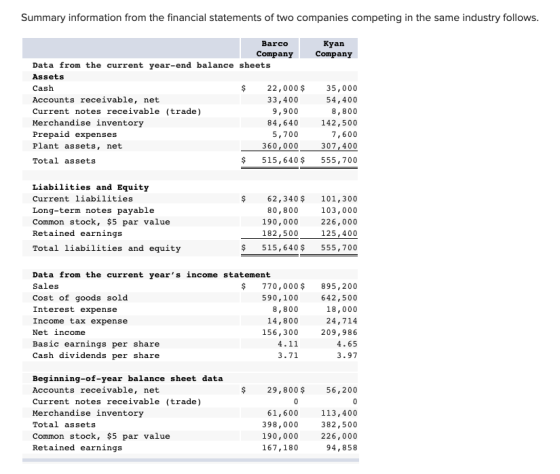
Task: Click Kyan net income 209,986
Action: tap(339, 332)
